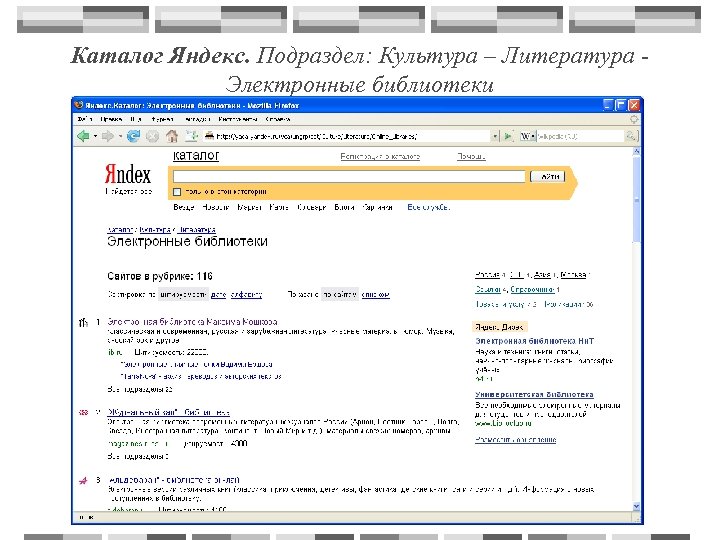Click the 'Разместить объявление' link
720x540 pixels.
[x=516, y=440]
